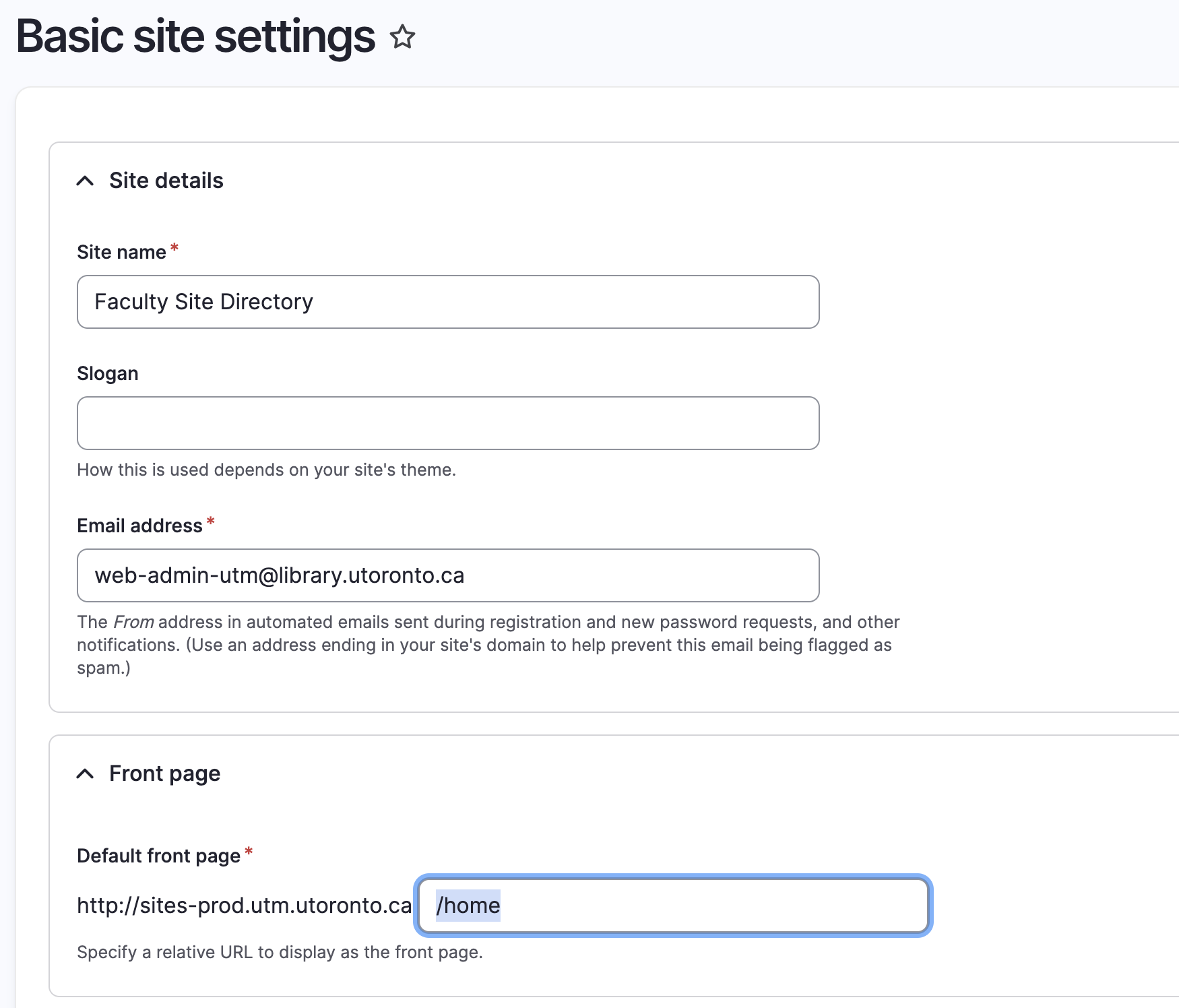Click the Basic site settings page title
This screenshot has height=1008, width=1179.
(195, 37)
